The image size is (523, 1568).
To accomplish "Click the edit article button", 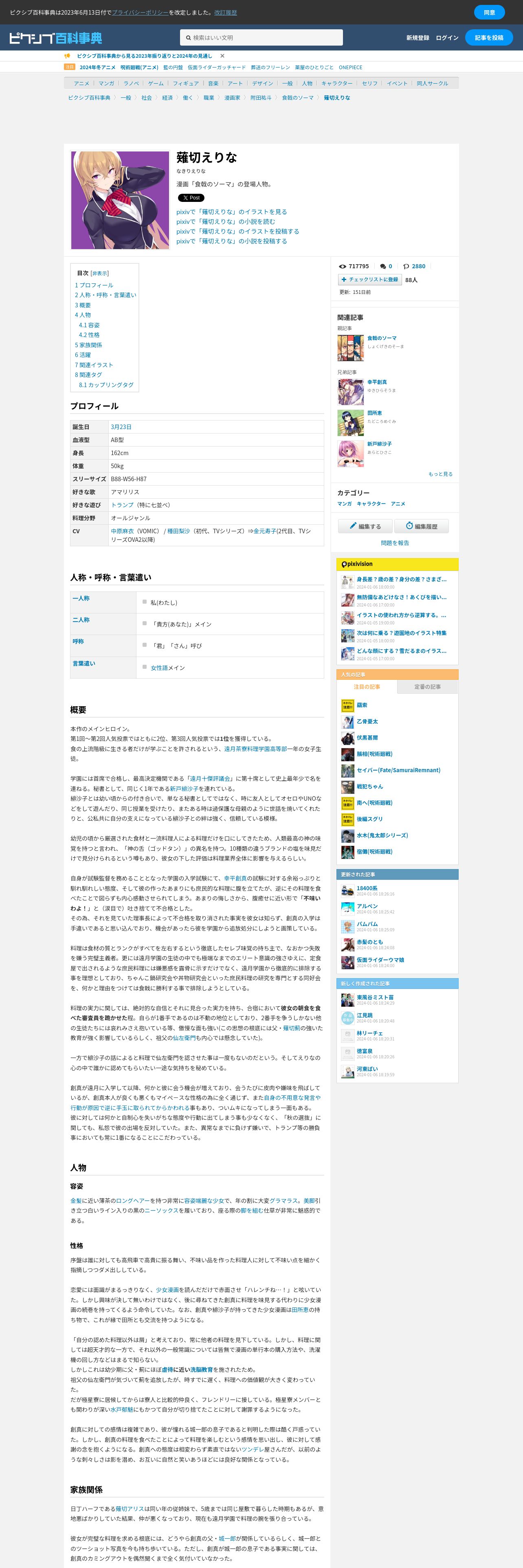I will click(x=365, y=526).
